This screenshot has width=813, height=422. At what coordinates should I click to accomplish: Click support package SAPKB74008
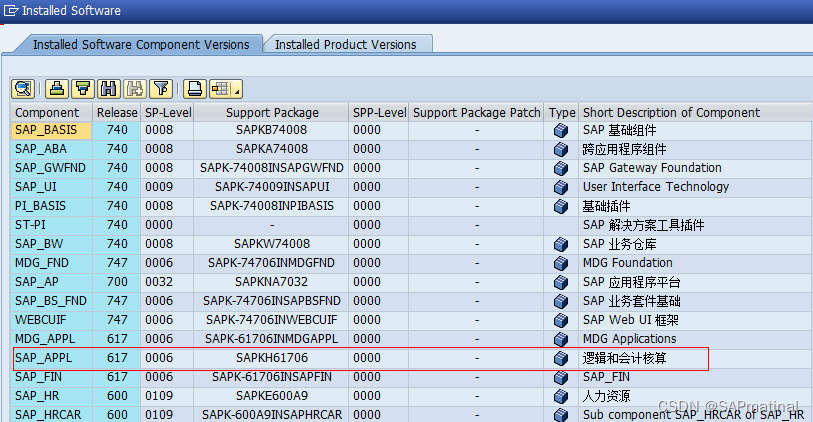(x=271, y=130)
